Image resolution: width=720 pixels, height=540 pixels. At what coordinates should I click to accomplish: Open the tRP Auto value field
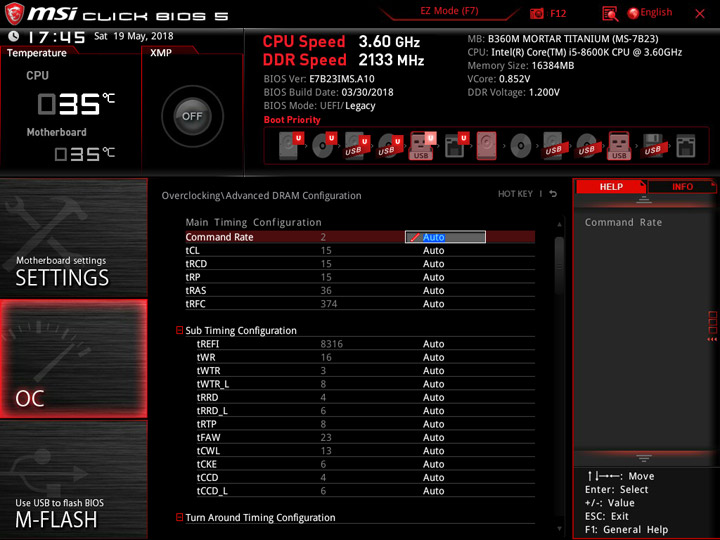coord(433,277)
